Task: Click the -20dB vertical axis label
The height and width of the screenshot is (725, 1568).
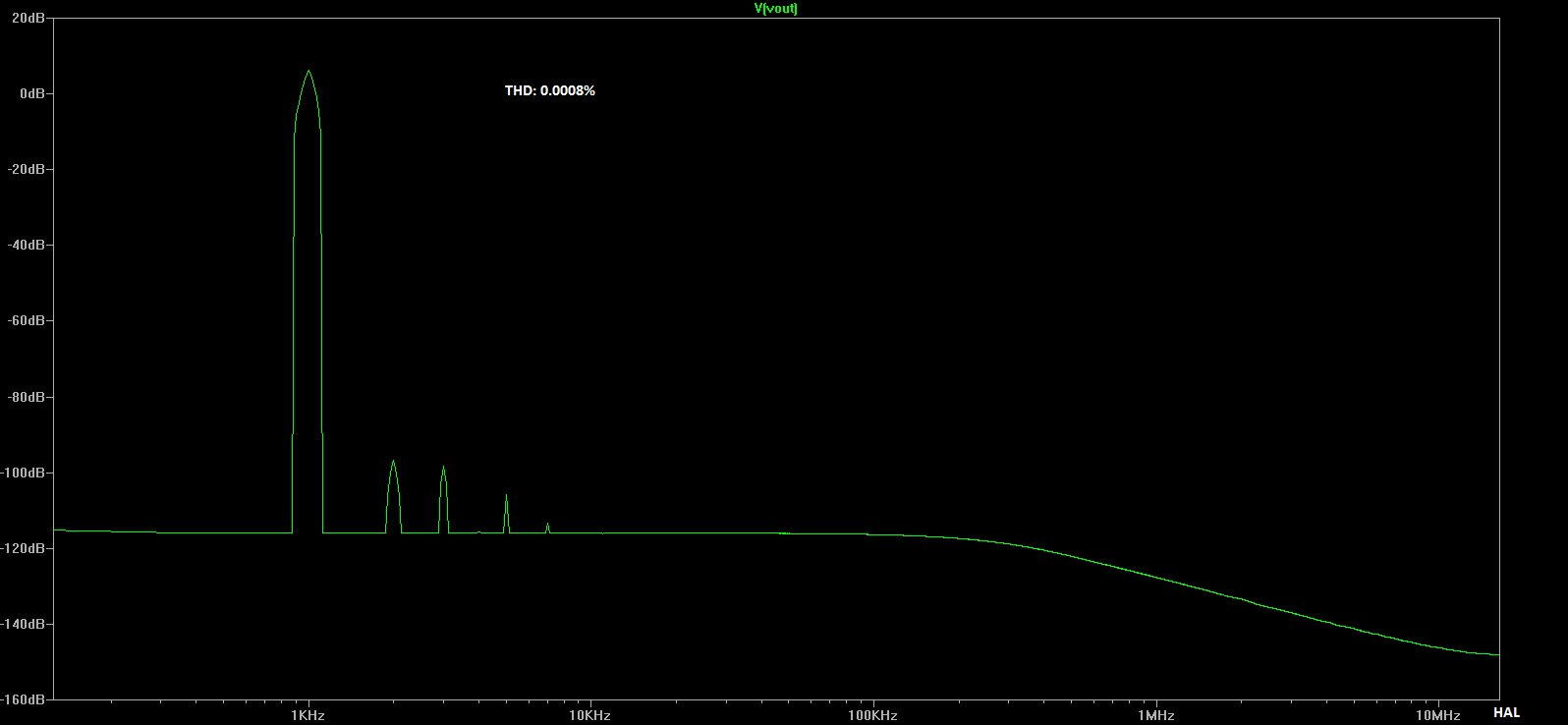Action: click(x=27, y=169)
